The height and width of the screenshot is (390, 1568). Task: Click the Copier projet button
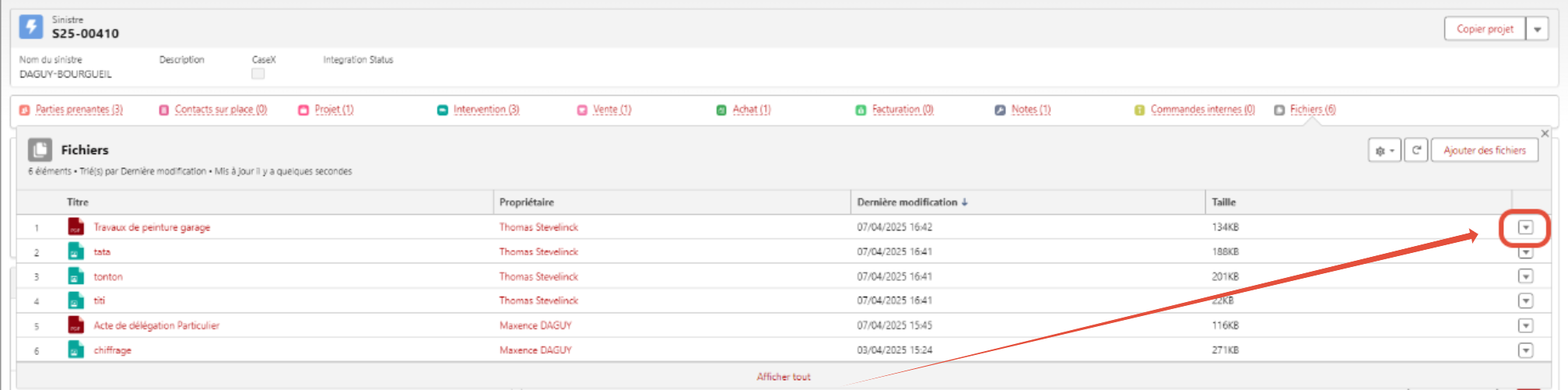click(1485, 30)
